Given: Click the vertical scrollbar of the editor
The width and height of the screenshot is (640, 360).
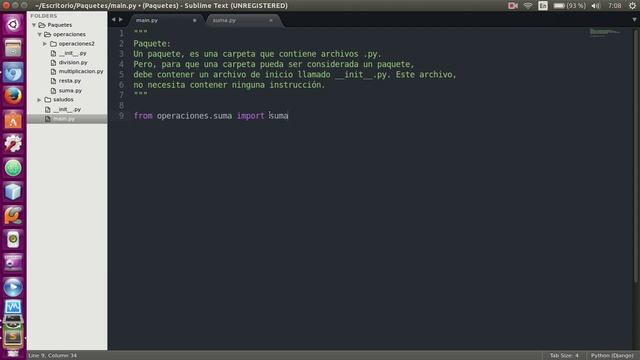Looking at the screenshot, I should [636, 155].
